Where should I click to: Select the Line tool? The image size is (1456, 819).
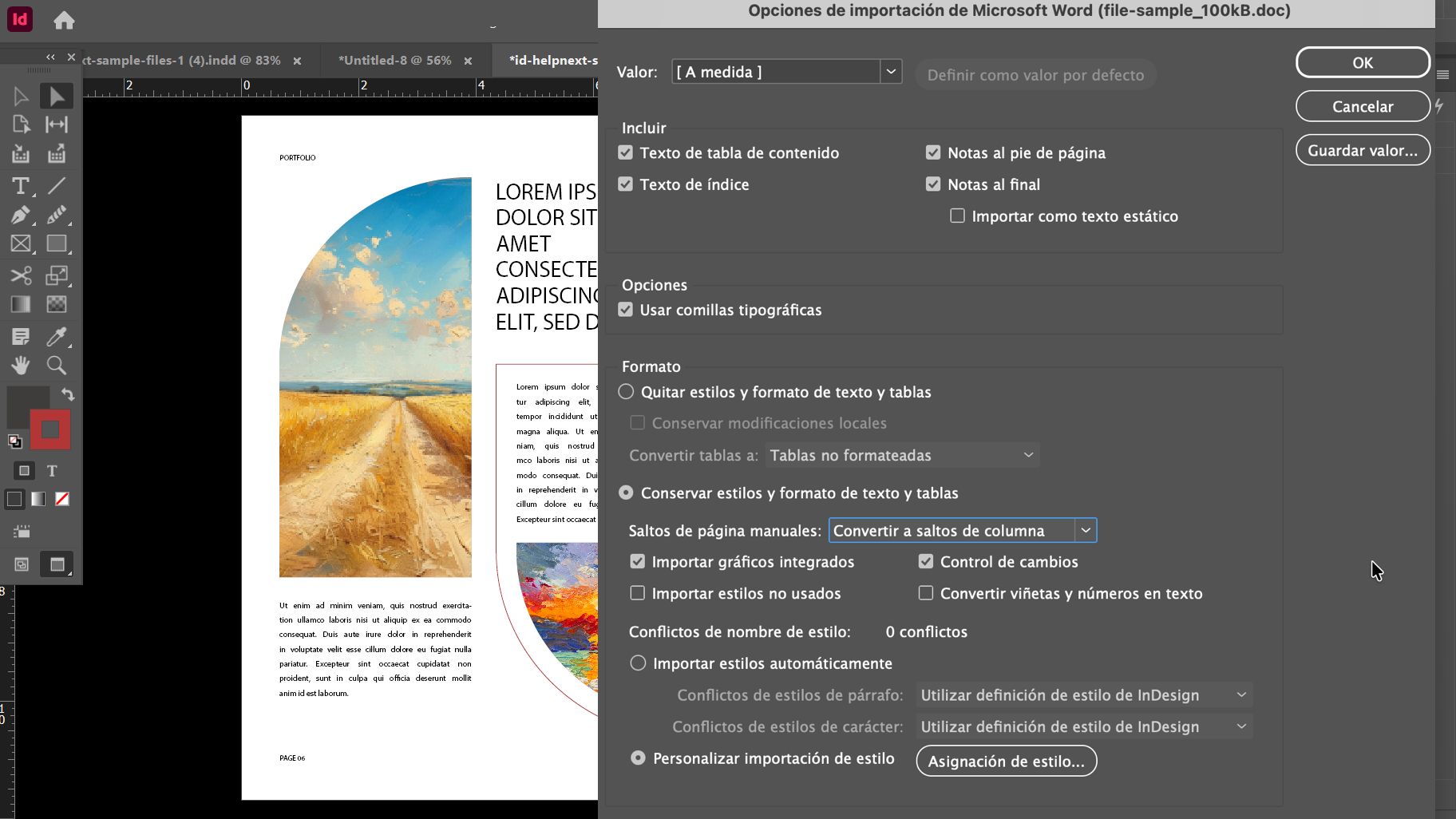57,186
